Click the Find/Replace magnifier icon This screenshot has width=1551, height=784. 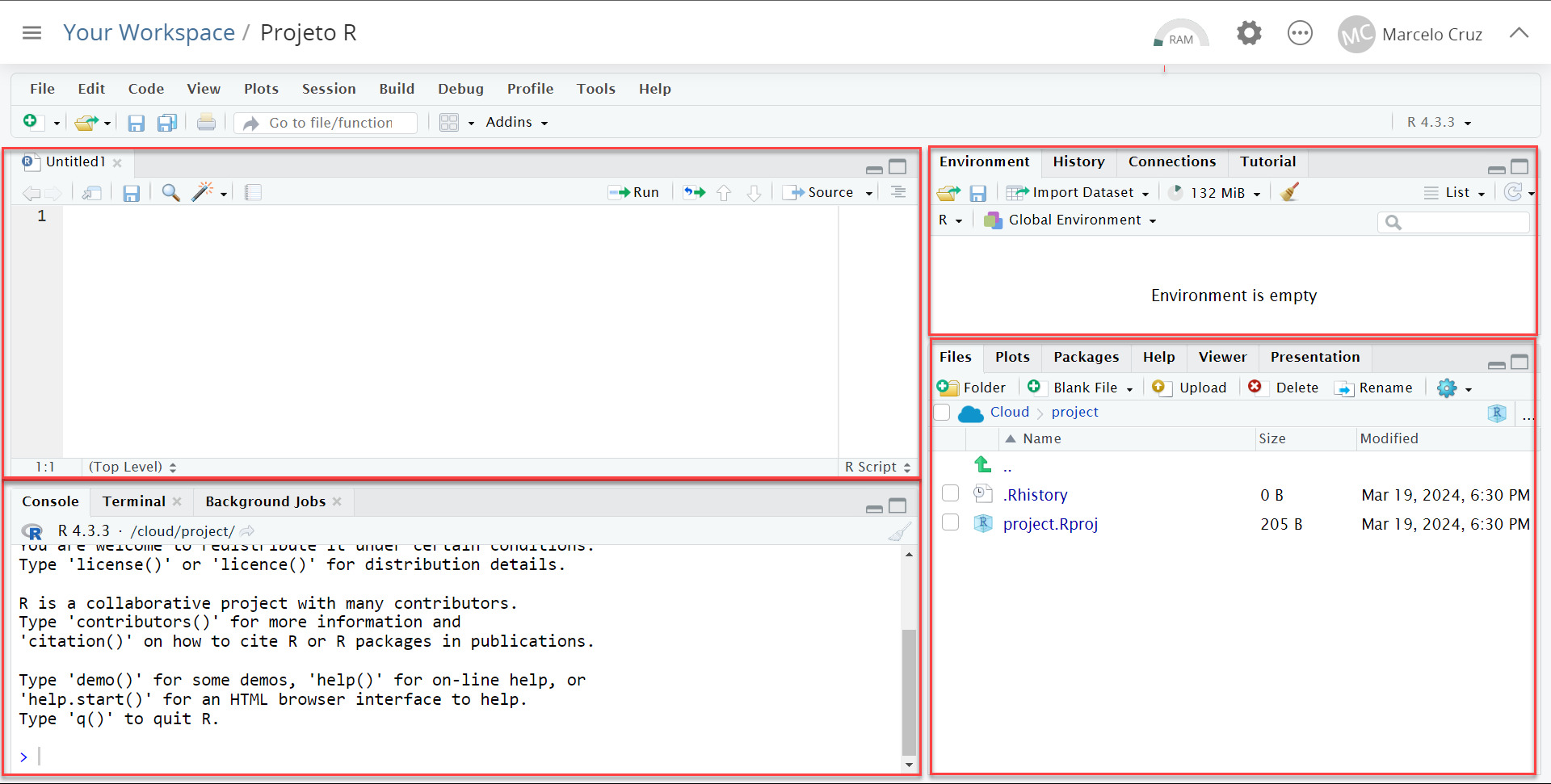pos(170,192)
